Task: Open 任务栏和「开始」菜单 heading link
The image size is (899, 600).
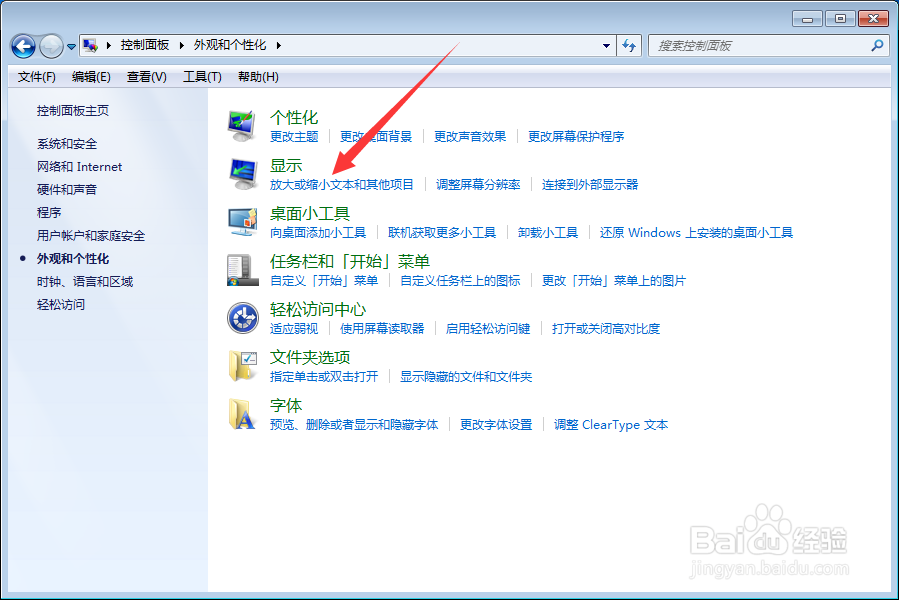Action: tap(350, 262)
